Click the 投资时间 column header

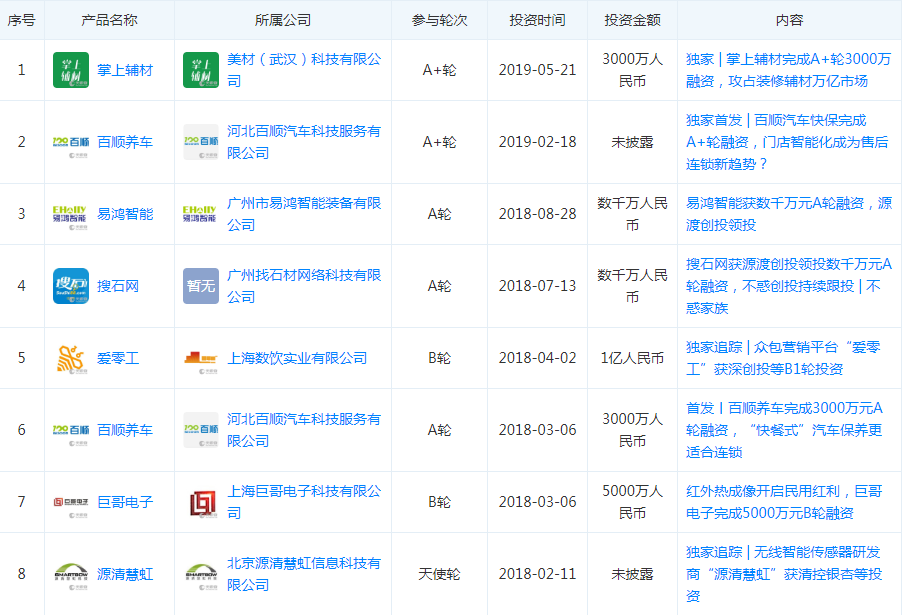[x=537, y=20]
